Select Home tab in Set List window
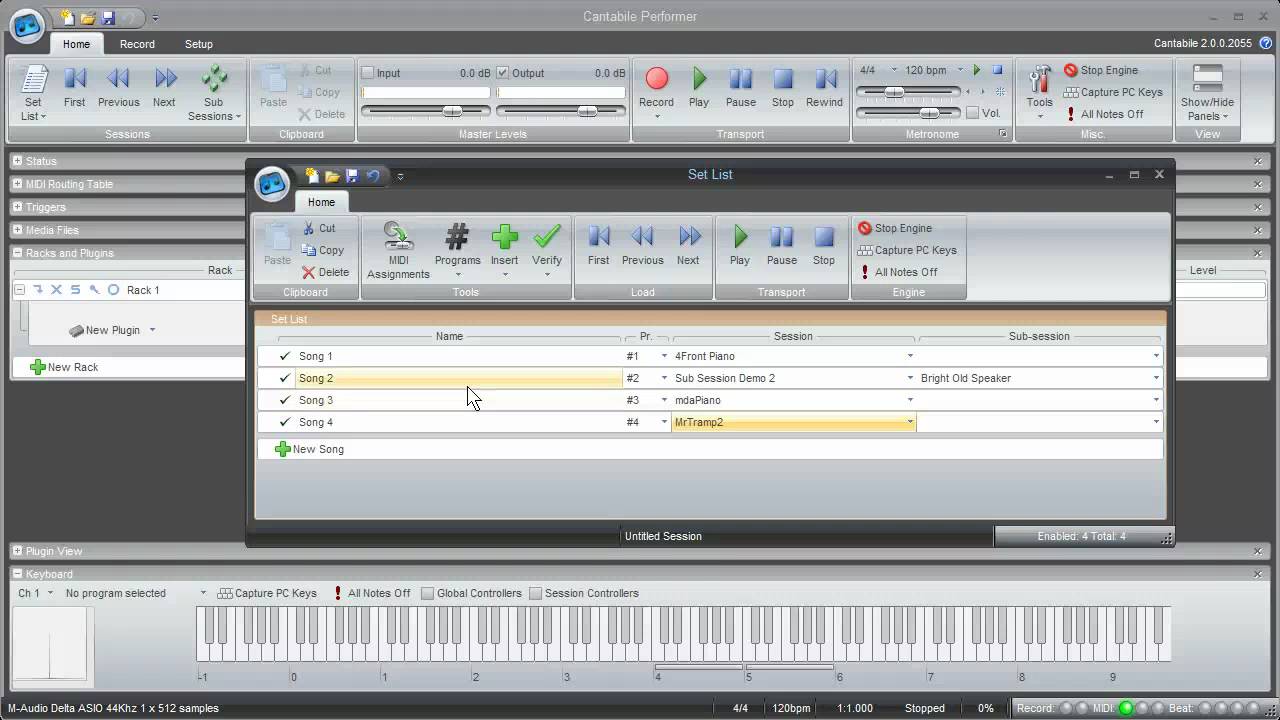This screenshot has width=1280, height=720. point(321,202)
